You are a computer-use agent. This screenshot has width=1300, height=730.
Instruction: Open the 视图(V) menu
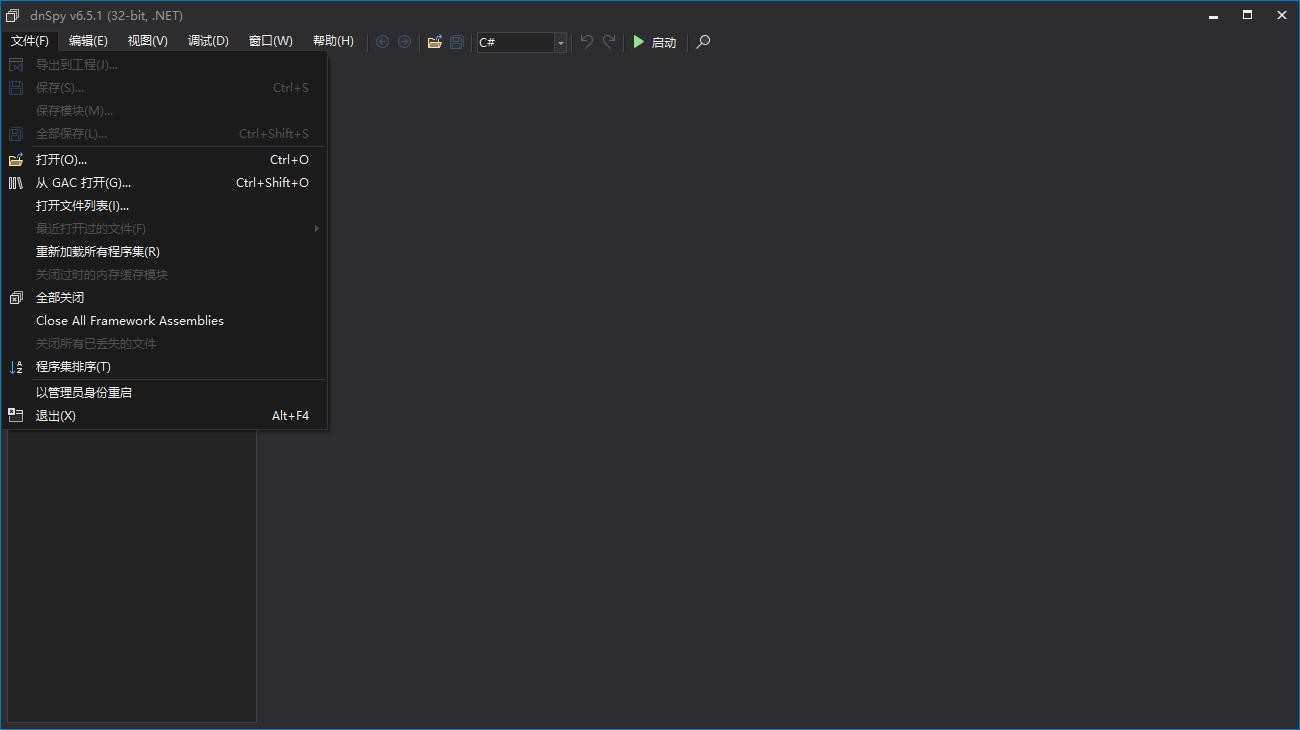pos(148,41)
